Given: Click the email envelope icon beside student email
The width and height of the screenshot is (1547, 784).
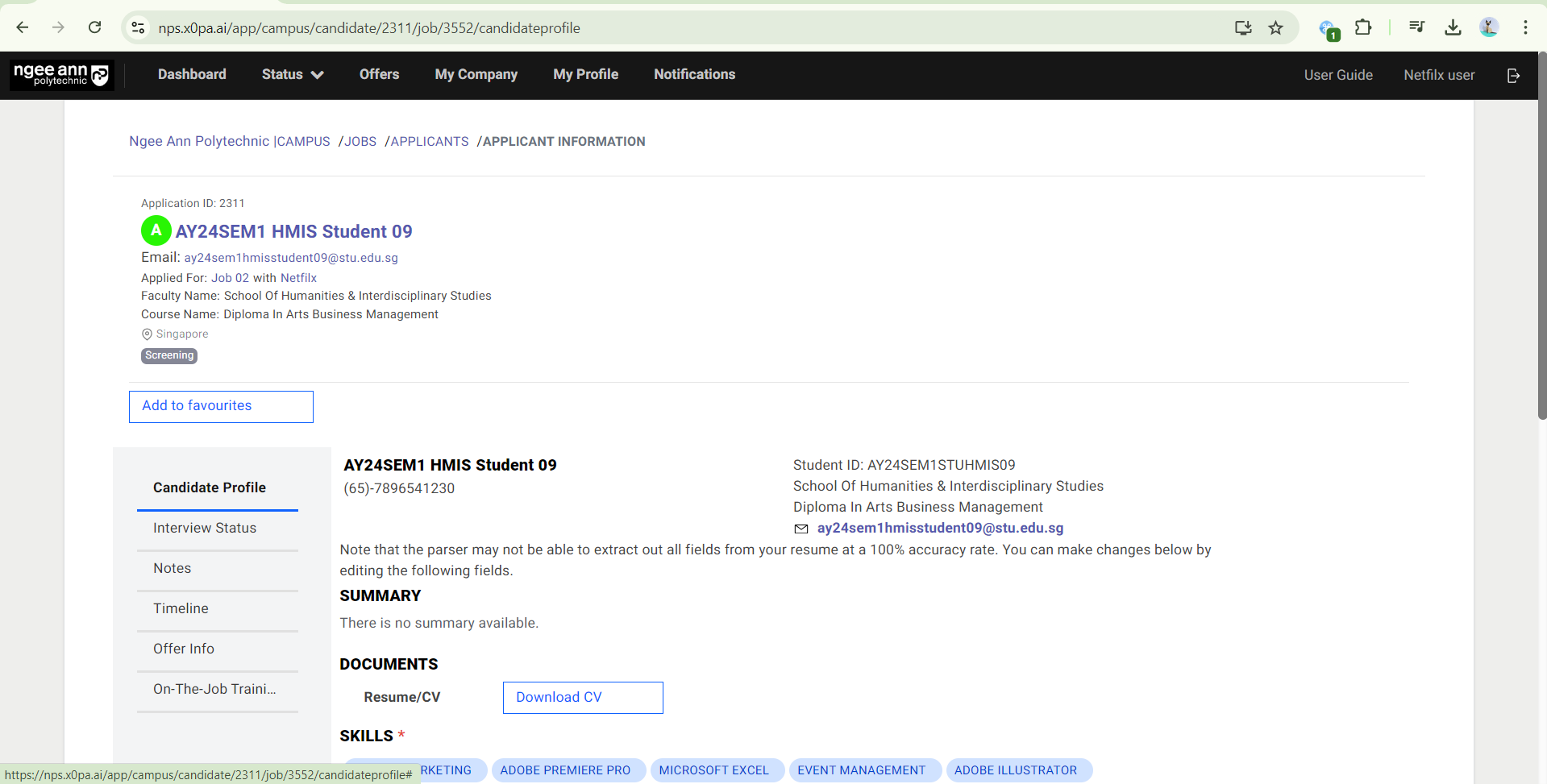Looking at the screenshot, I should click(801, 529).
